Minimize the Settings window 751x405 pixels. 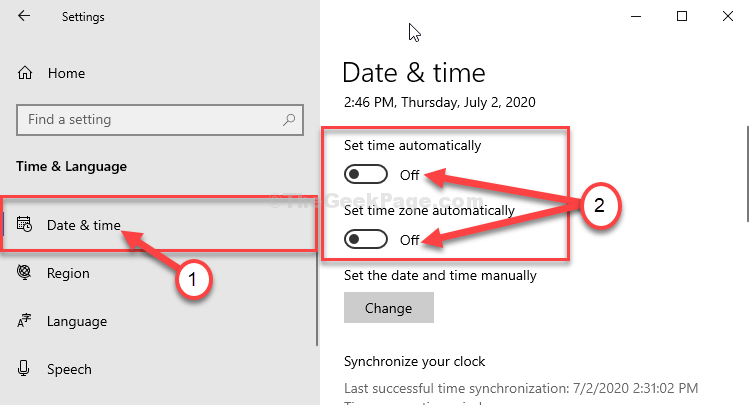pos(636,16)
